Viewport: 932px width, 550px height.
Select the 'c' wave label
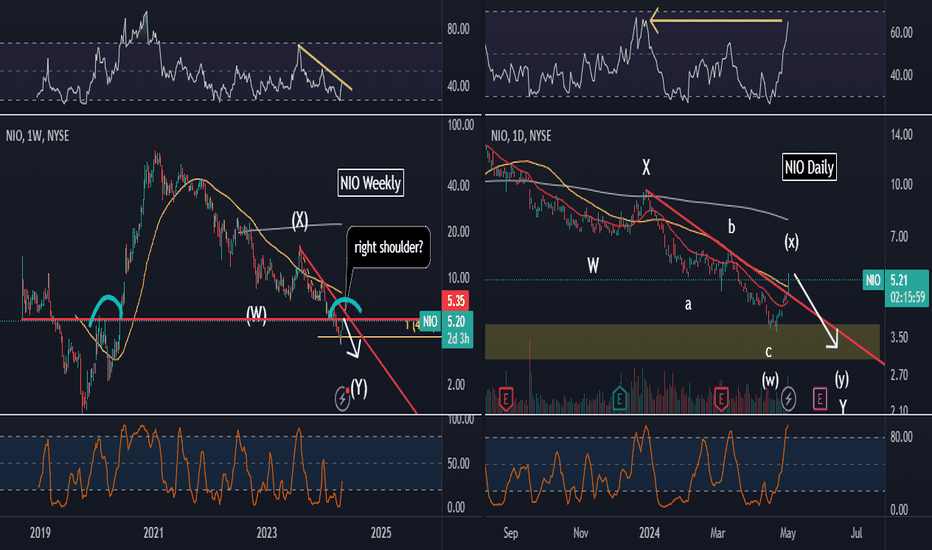point(769,352)
